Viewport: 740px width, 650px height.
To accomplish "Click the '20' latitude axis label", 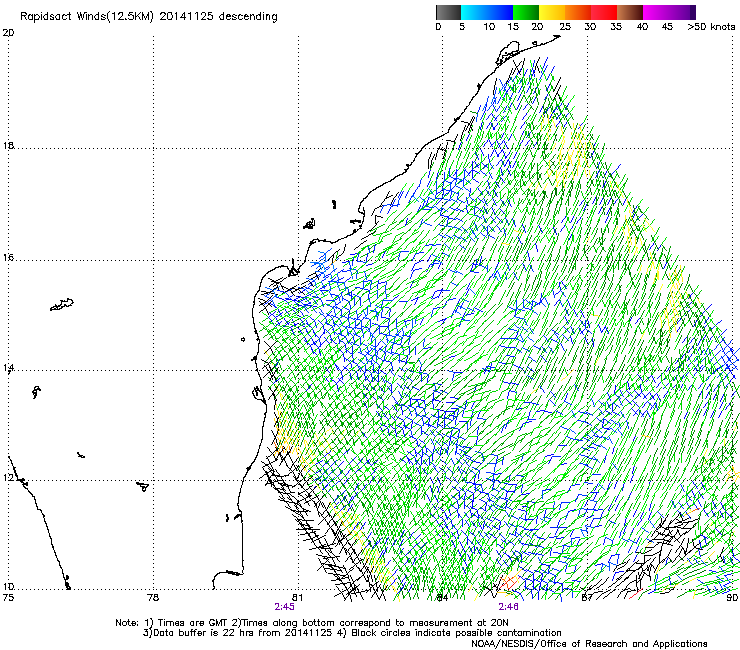I will pyautogui.click(x=8, y=33).
